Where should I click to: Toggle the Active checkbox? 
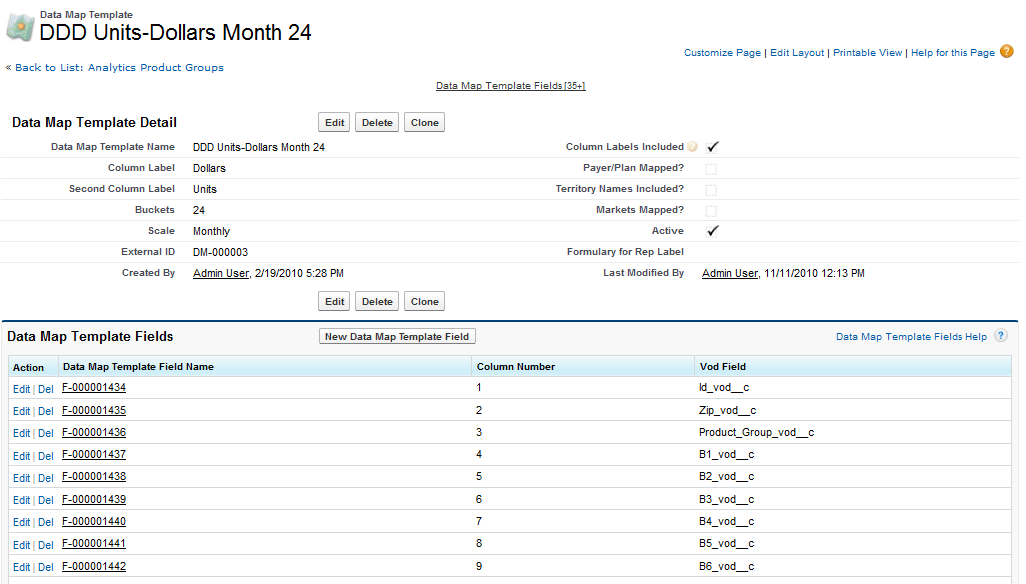(x=712, y=231)
